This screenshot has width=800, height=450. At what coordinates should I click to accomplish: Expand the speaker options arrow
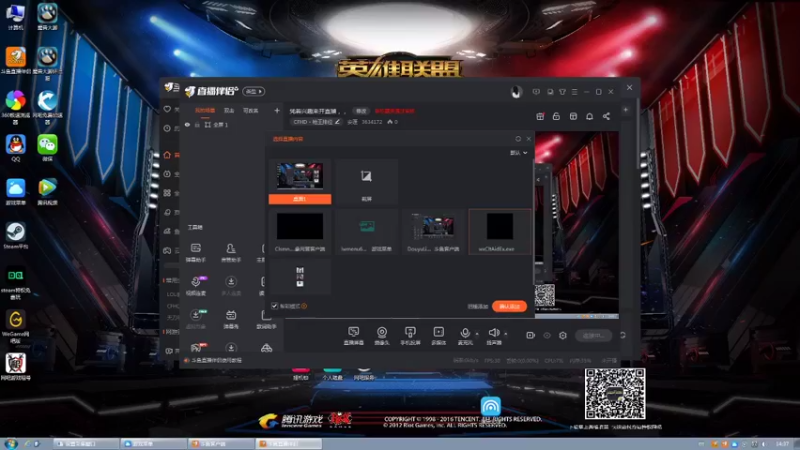(506, 334)
